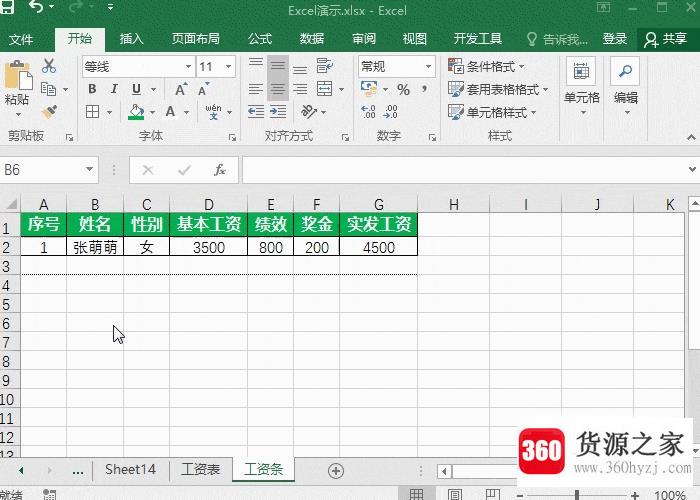700x500 pixels.
Task: Click 告诉我 search box
Action: [557, 39]
